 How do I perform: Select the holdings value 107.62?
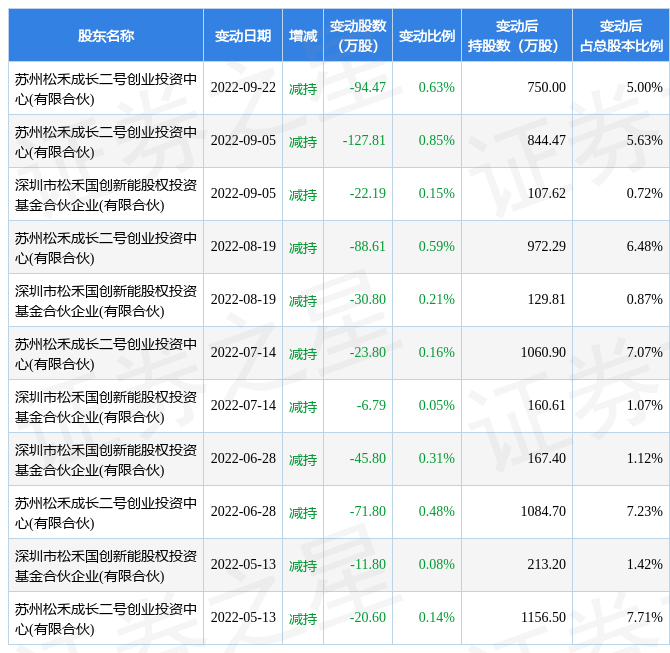[x=546, y=194]
